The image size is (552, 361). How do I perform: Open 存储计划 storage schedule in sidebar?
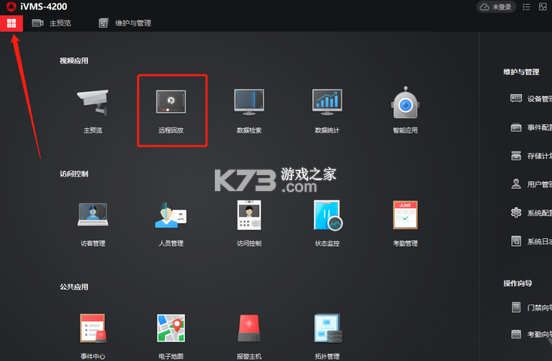pos(531,156)
